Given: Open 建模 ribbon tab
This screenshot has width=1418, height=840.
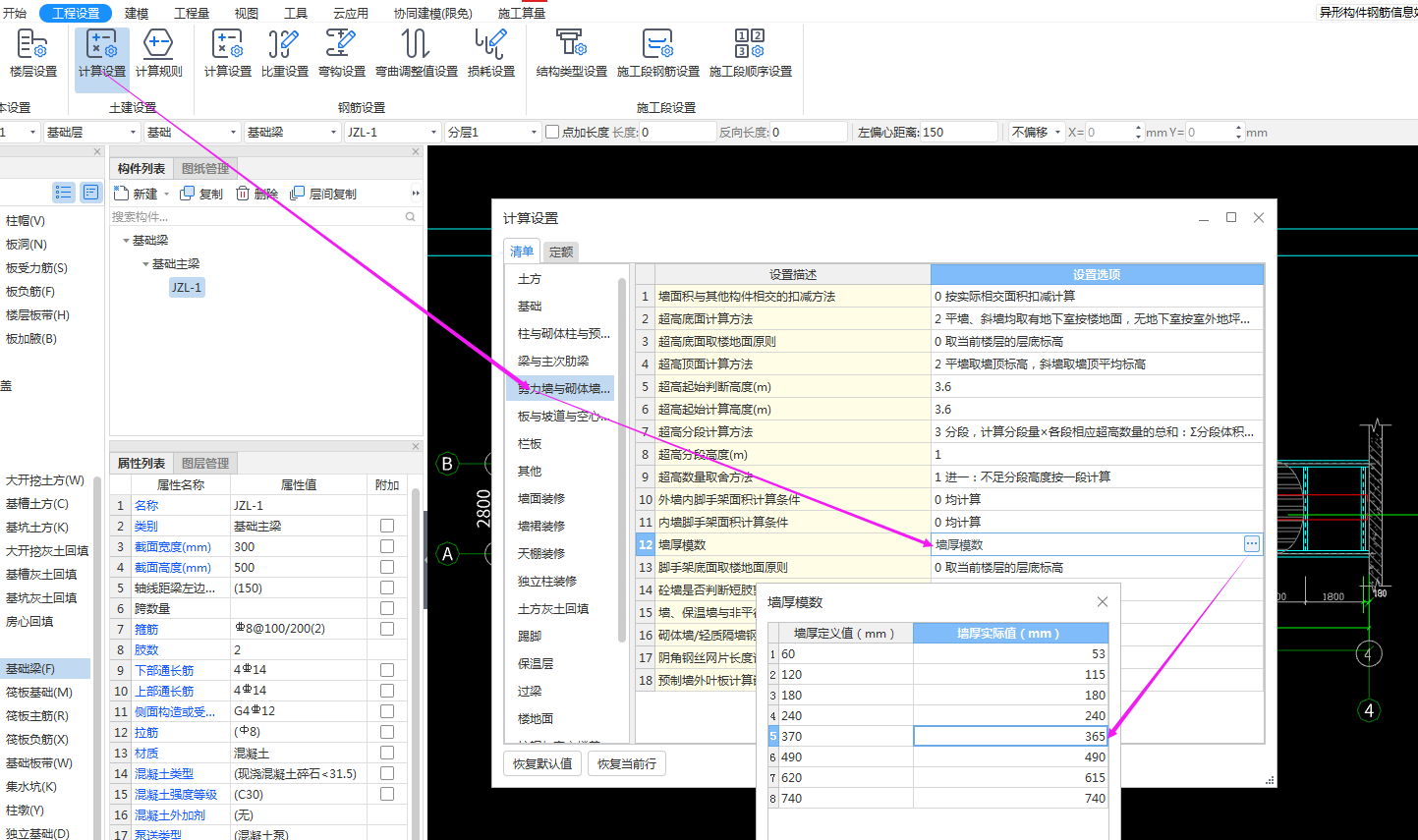Looking at the screenshot, I should (137, 13).
